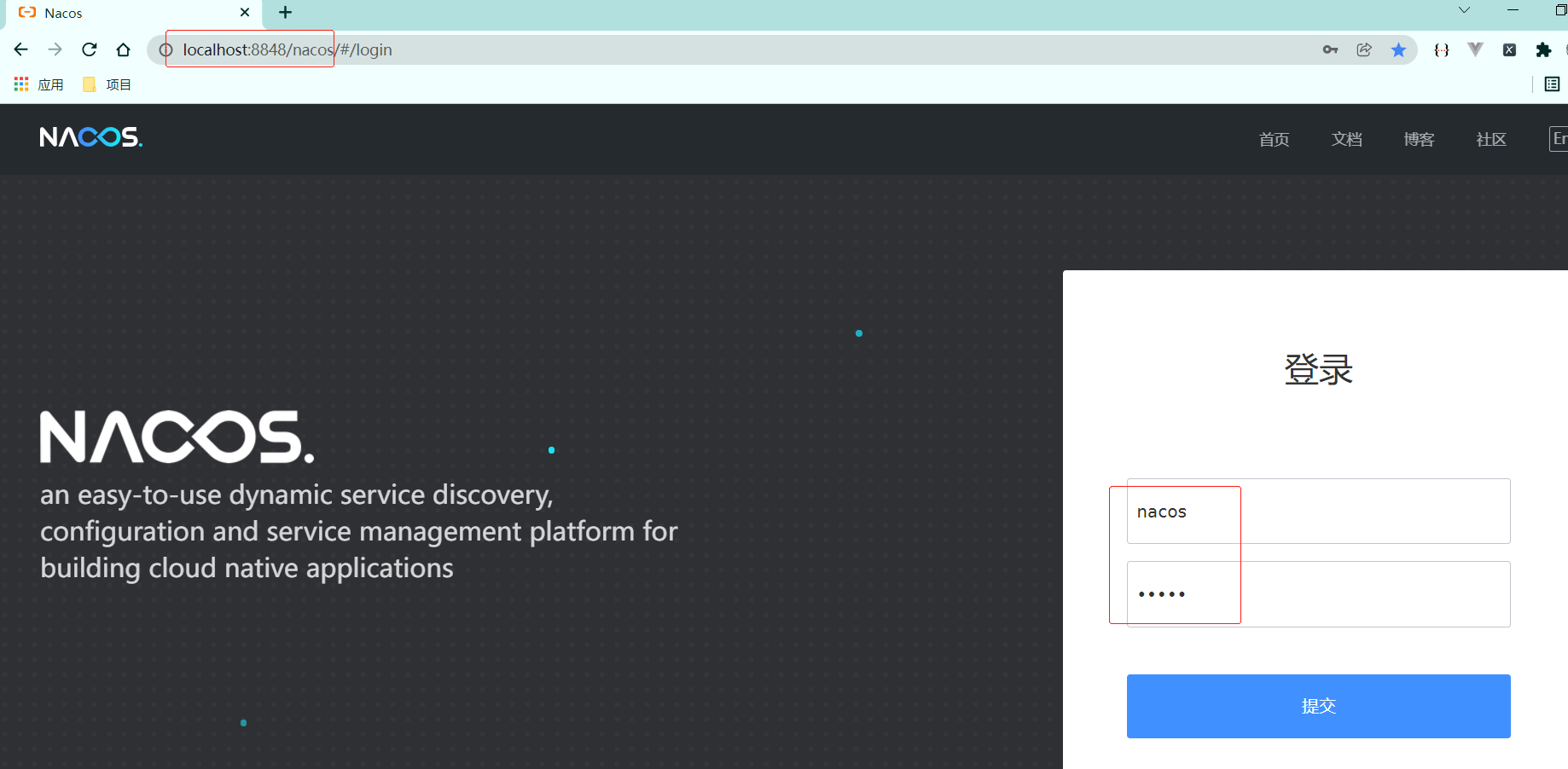Open 首页 in the navigation

click(x=1274, y=139)
